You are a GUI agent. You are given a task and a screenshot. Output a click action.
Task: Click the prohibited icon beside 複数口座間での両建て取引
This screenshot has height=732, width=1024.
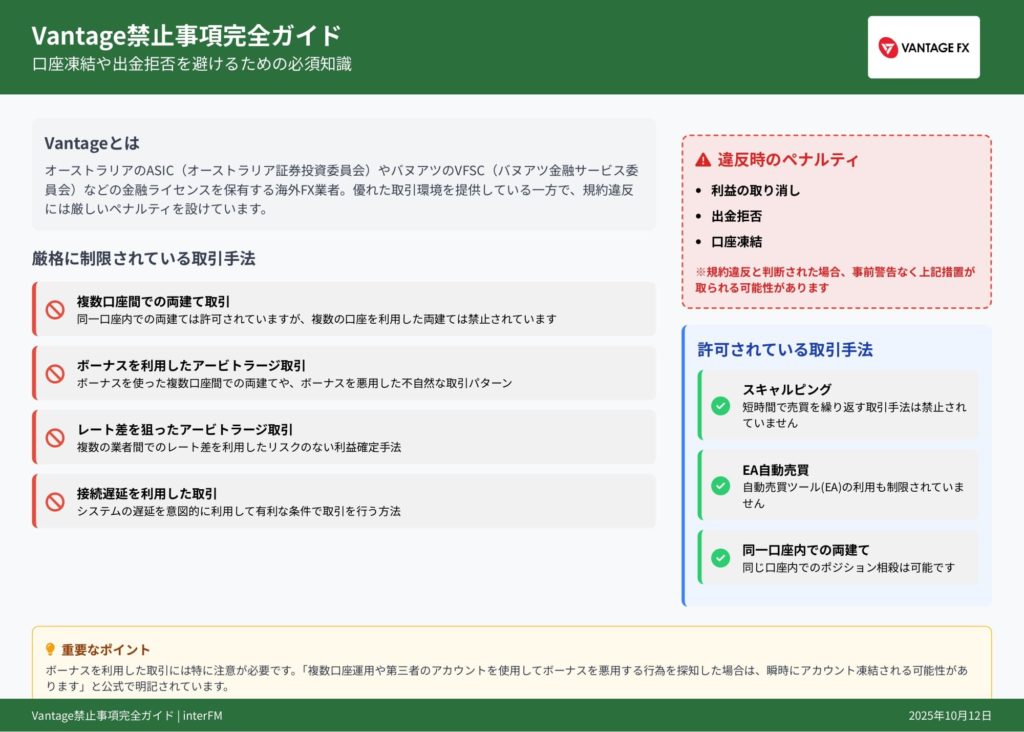55,309
